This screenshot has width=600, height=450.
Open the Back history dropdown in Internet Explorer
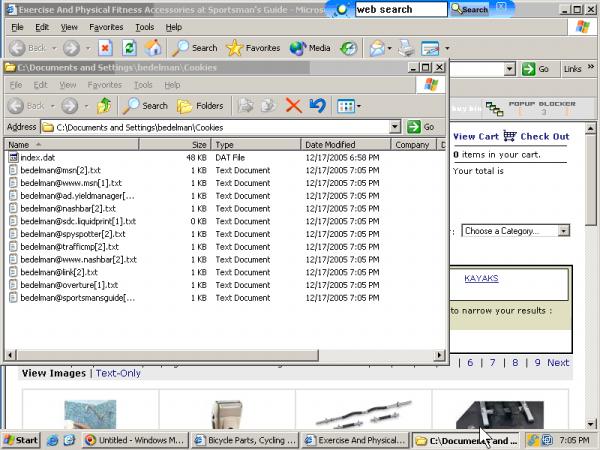54,48
